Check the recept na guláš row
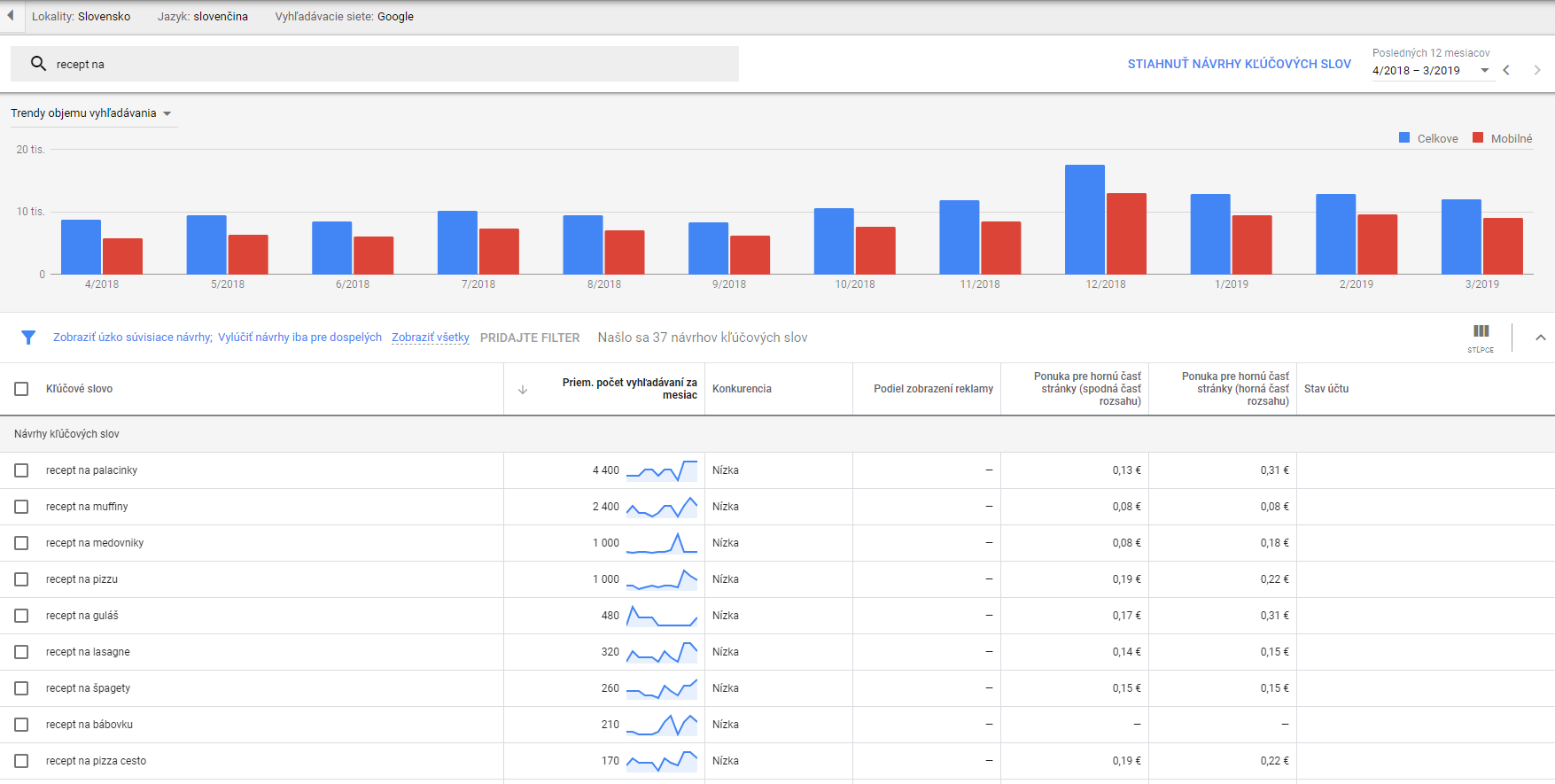 point(21,616)
